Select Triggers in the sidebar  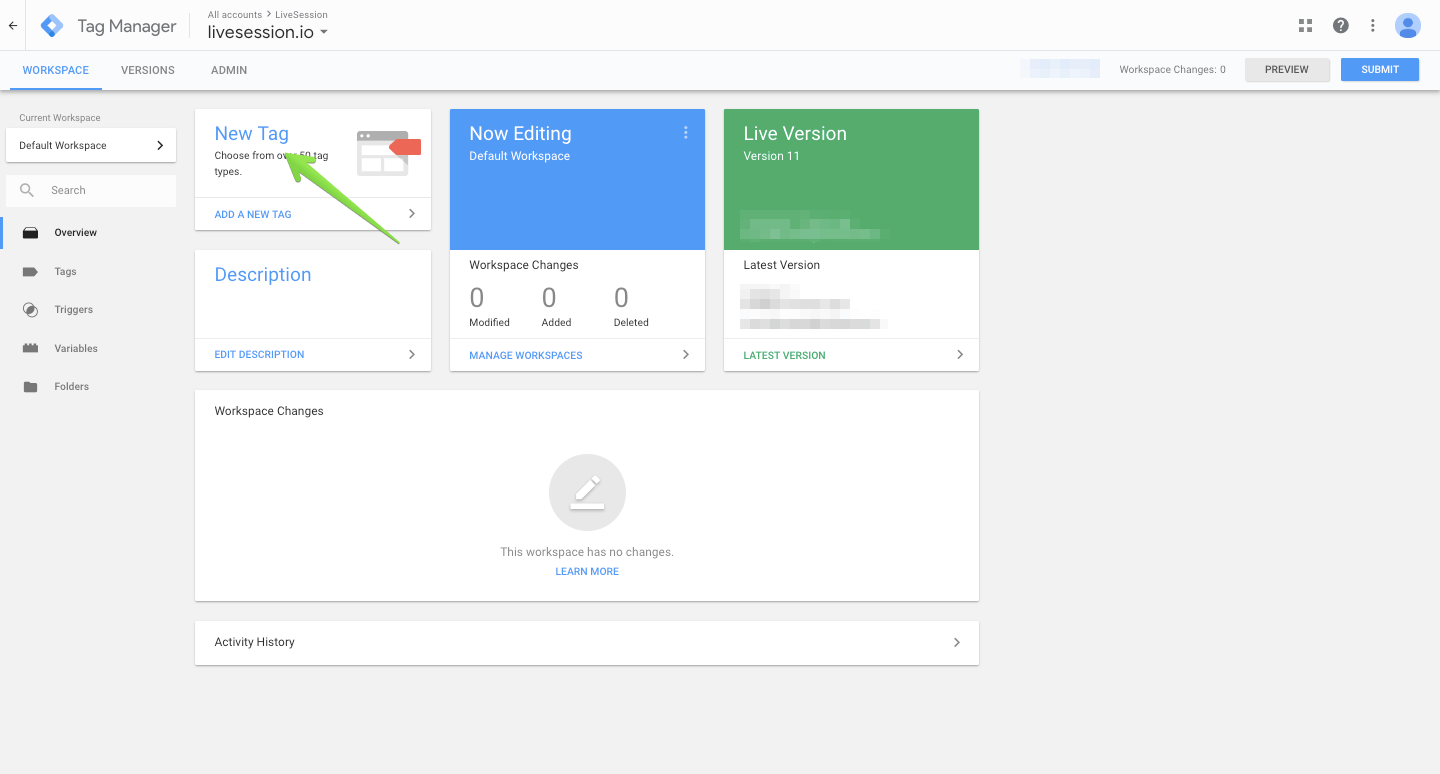click(x=73, y=310)
